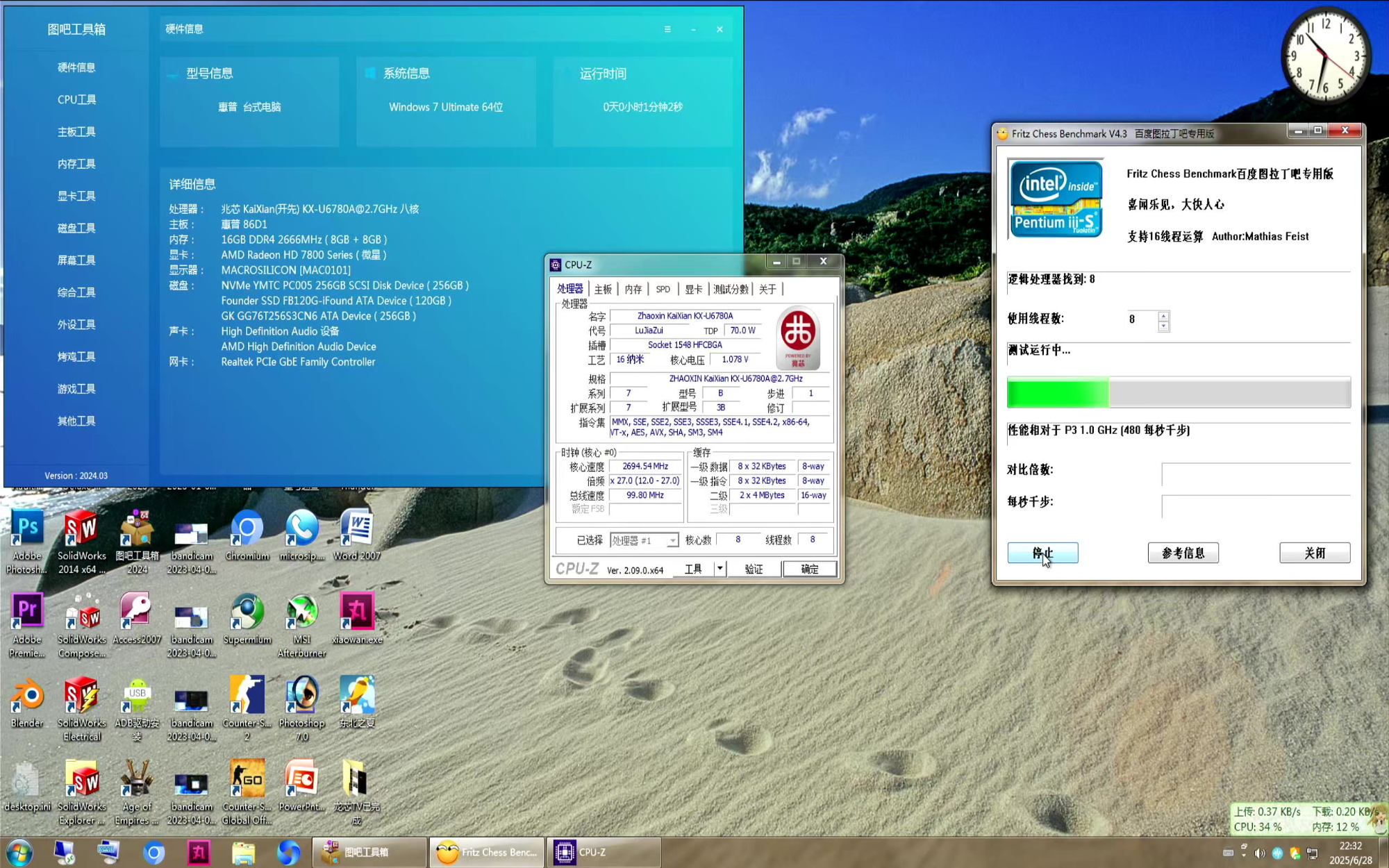Switch to CPU-Z in the taskbar

click(x=604, y=852)
